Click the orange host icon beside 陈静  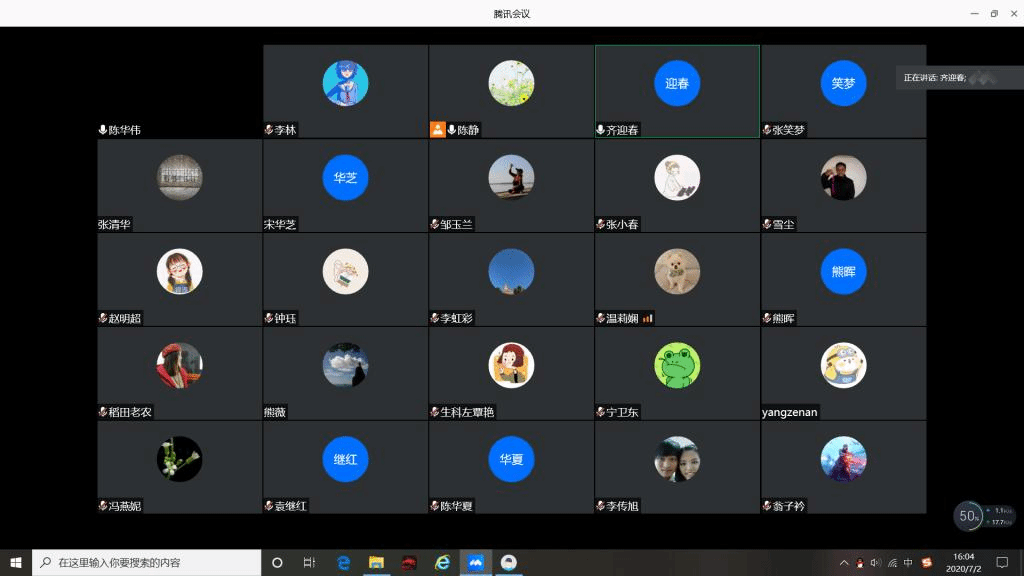[x=437, y=129]
